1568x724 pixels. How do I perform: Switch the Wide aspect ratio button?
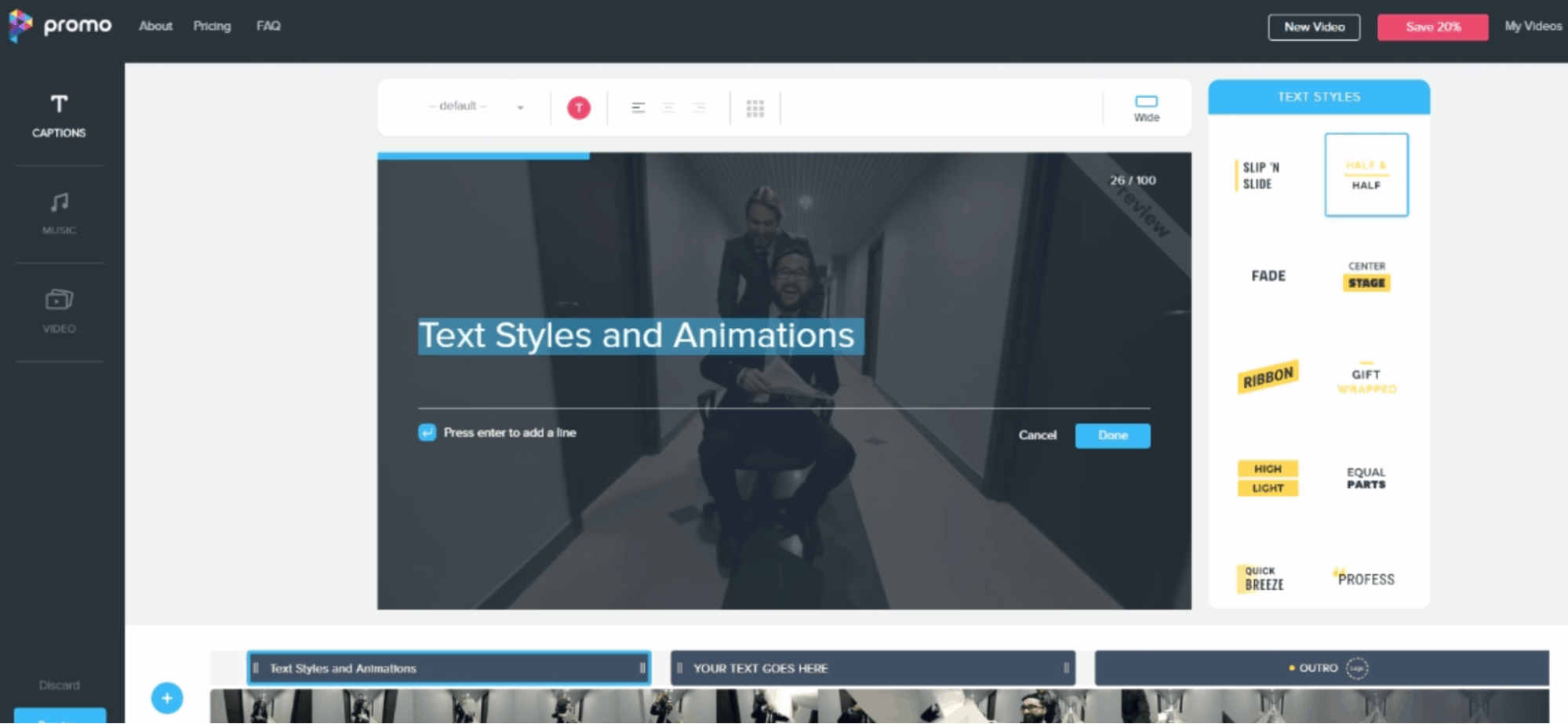[x=1146, y=108]
